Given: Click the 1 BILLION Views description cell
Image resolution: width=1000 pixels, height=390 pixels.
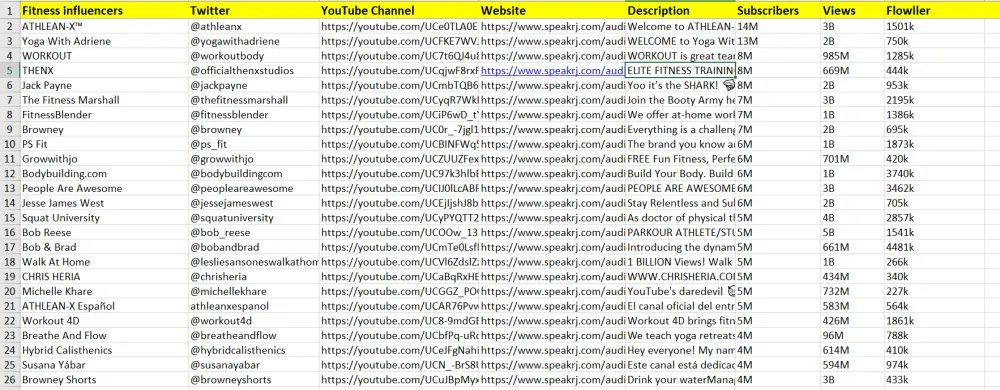Looking at the screenshot, I should pyautogui.click(x=680, y=262).
